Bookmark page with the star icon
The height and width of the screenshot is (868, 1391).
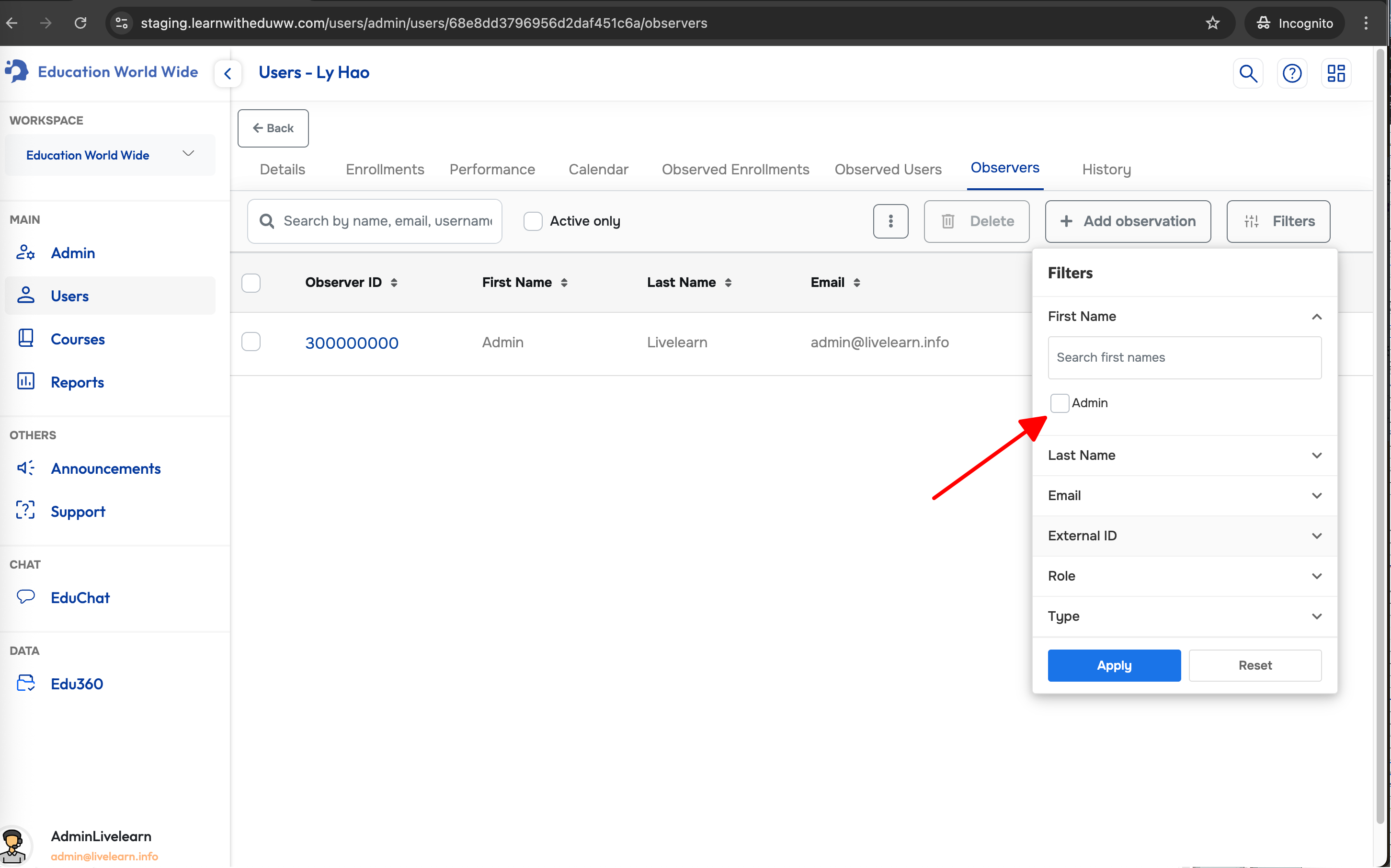click(1212, 23)
